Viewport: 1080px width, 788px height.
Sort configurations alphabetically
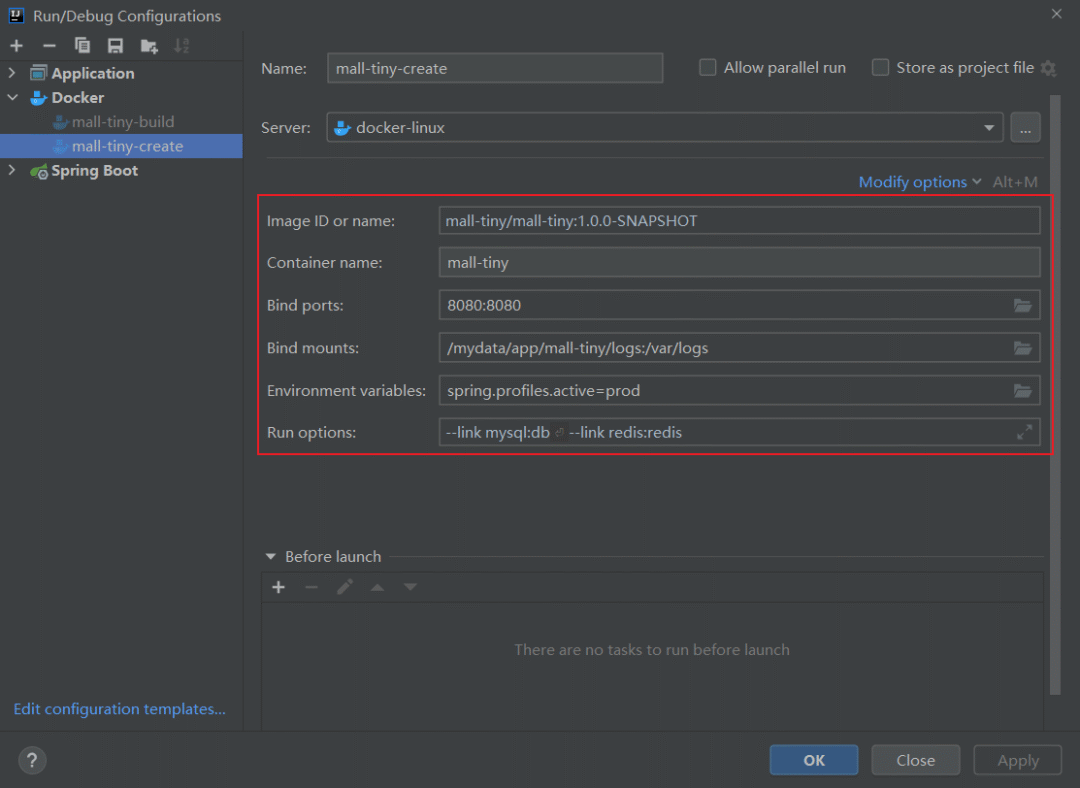(182, 46)
